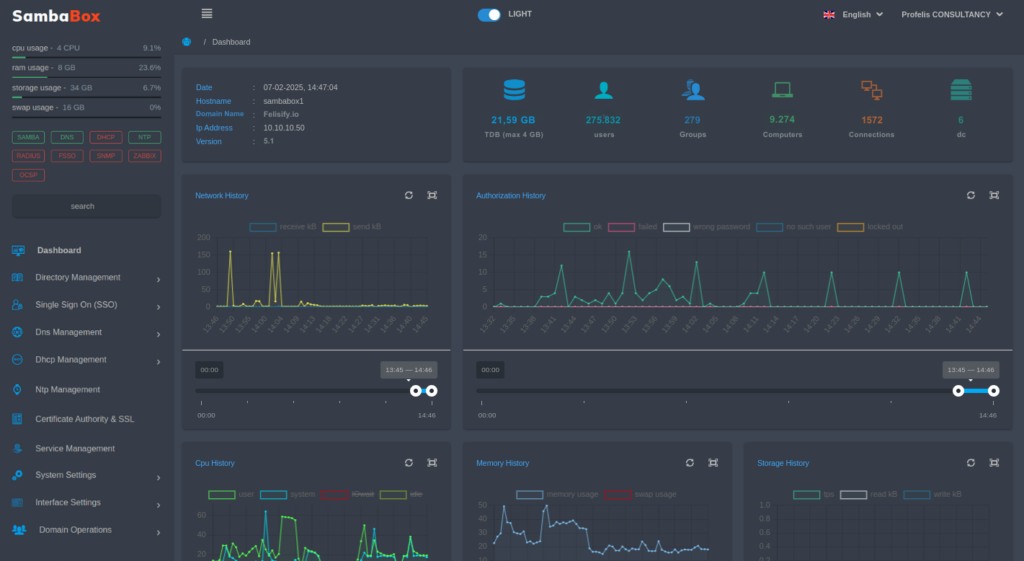1024x561 pixels.
Task: Click the ZABBIX service status badge
Action: 144,156
